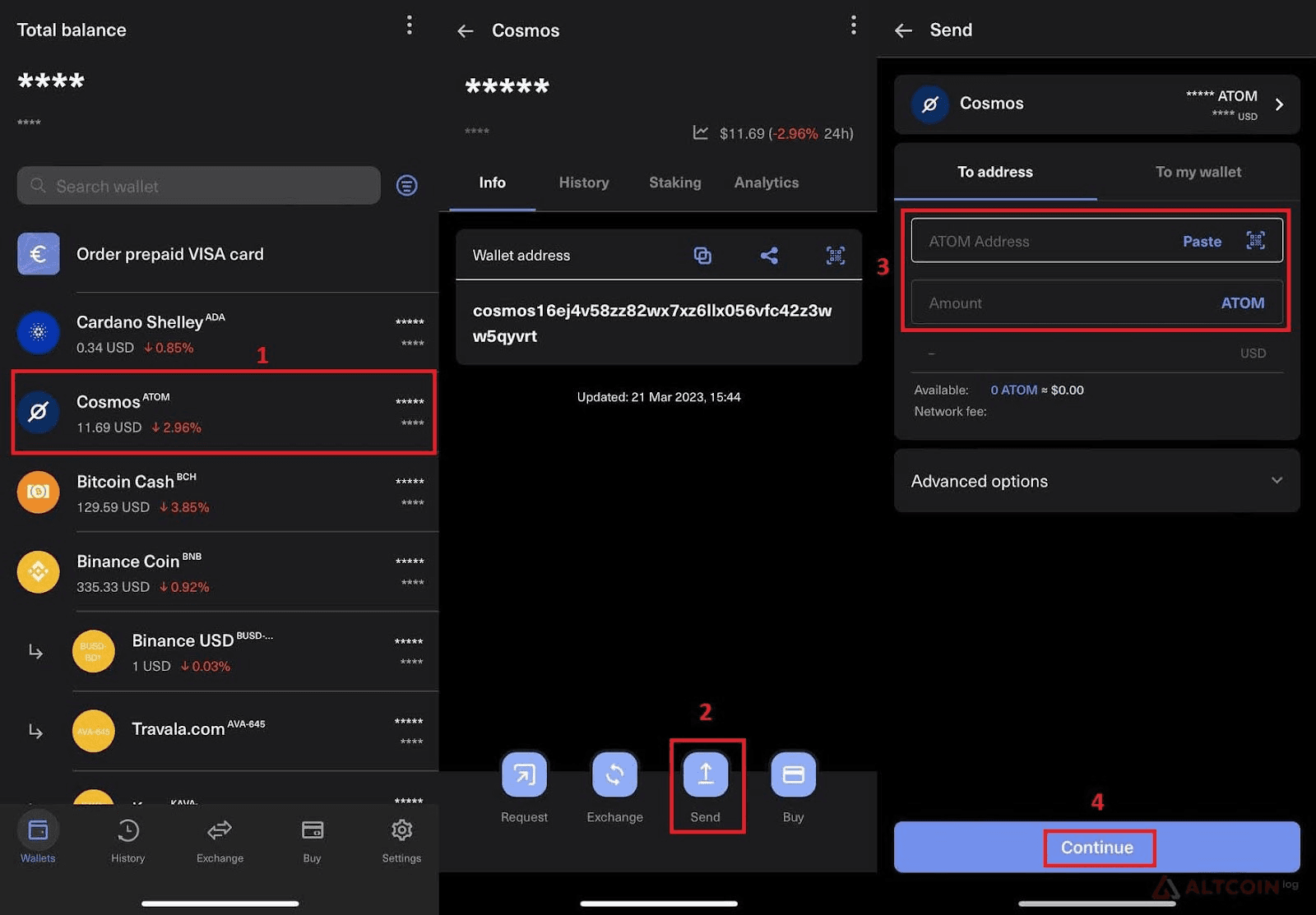Open the Cosmos screen three-dot menu
This screenshot has height=915, width=1316.
854,25
